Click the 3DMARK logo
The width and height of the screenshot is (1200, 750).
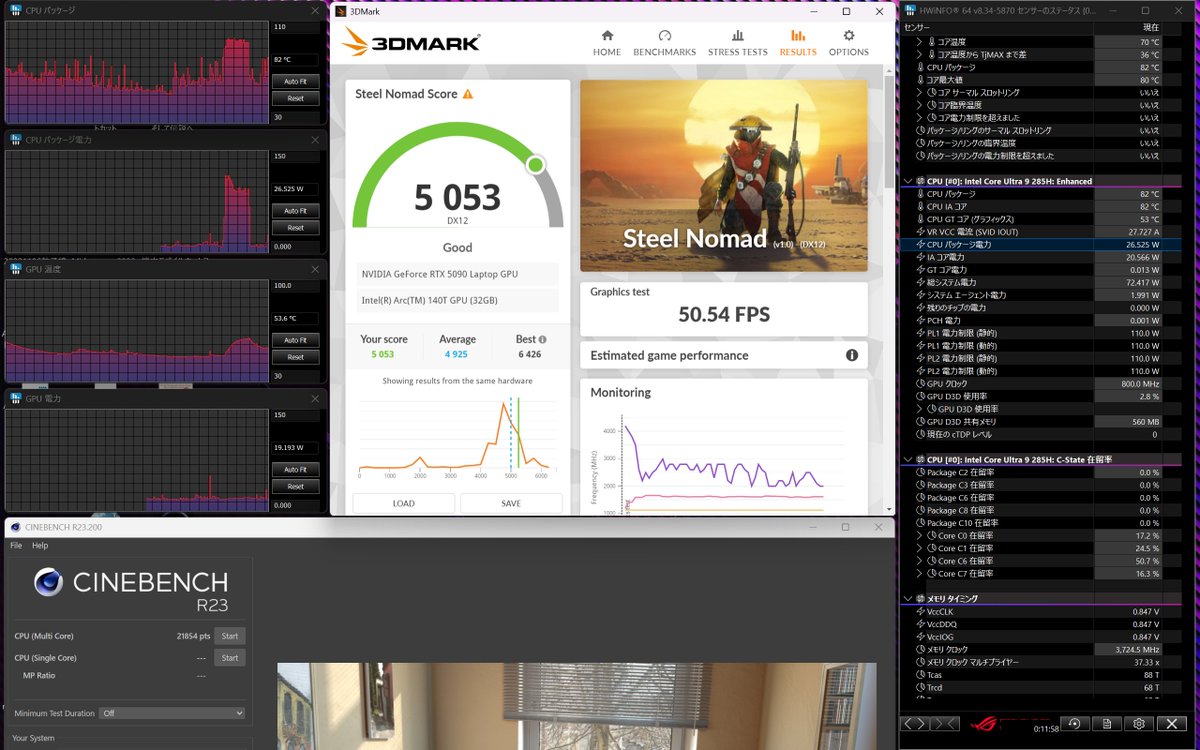(x=411, y=43)
